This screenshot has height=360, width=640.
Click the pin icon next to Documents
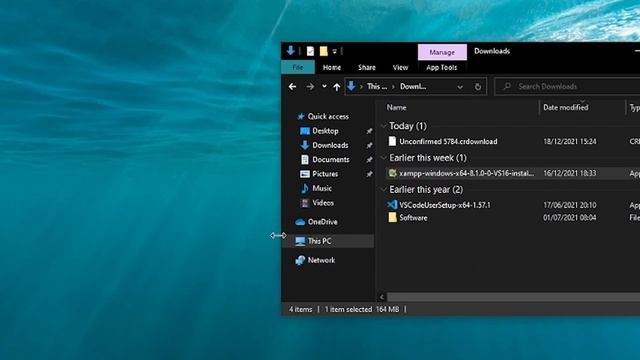click(x=369, y=160)
